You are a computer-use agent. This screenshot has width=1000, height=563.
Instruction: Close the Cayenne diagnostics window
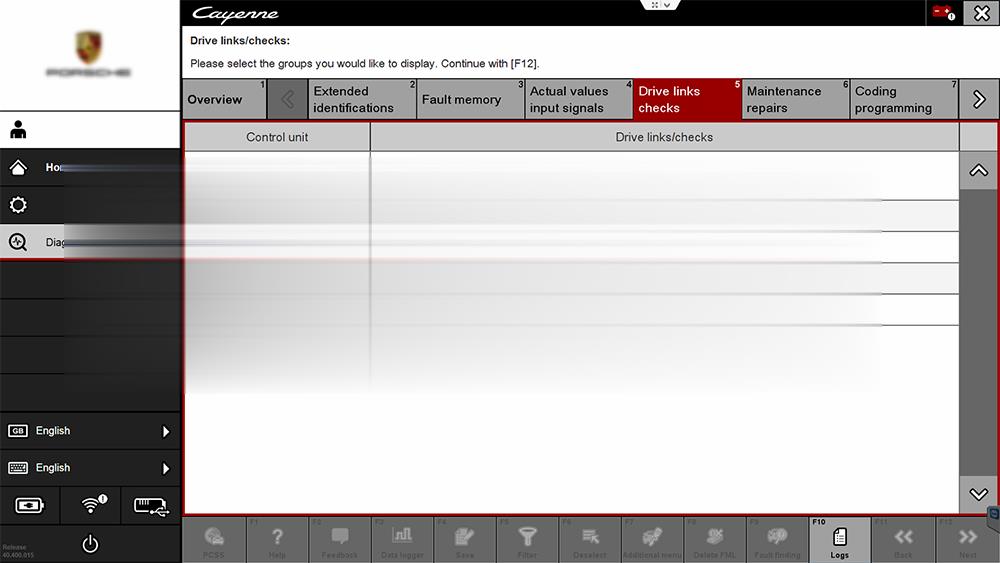pos(982,13)
